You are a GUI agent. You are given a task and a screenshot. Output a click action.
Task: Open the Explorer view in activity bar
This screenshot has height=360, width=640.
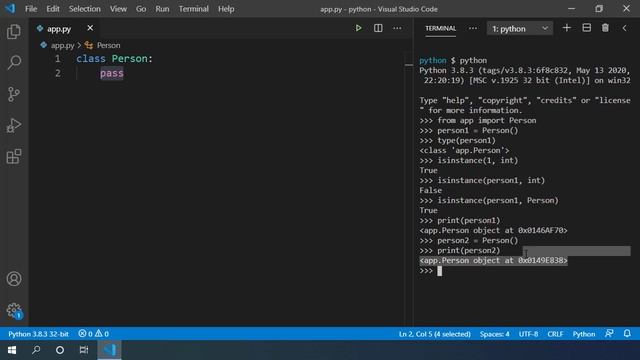pyautogui.click(x=14, y=31)
